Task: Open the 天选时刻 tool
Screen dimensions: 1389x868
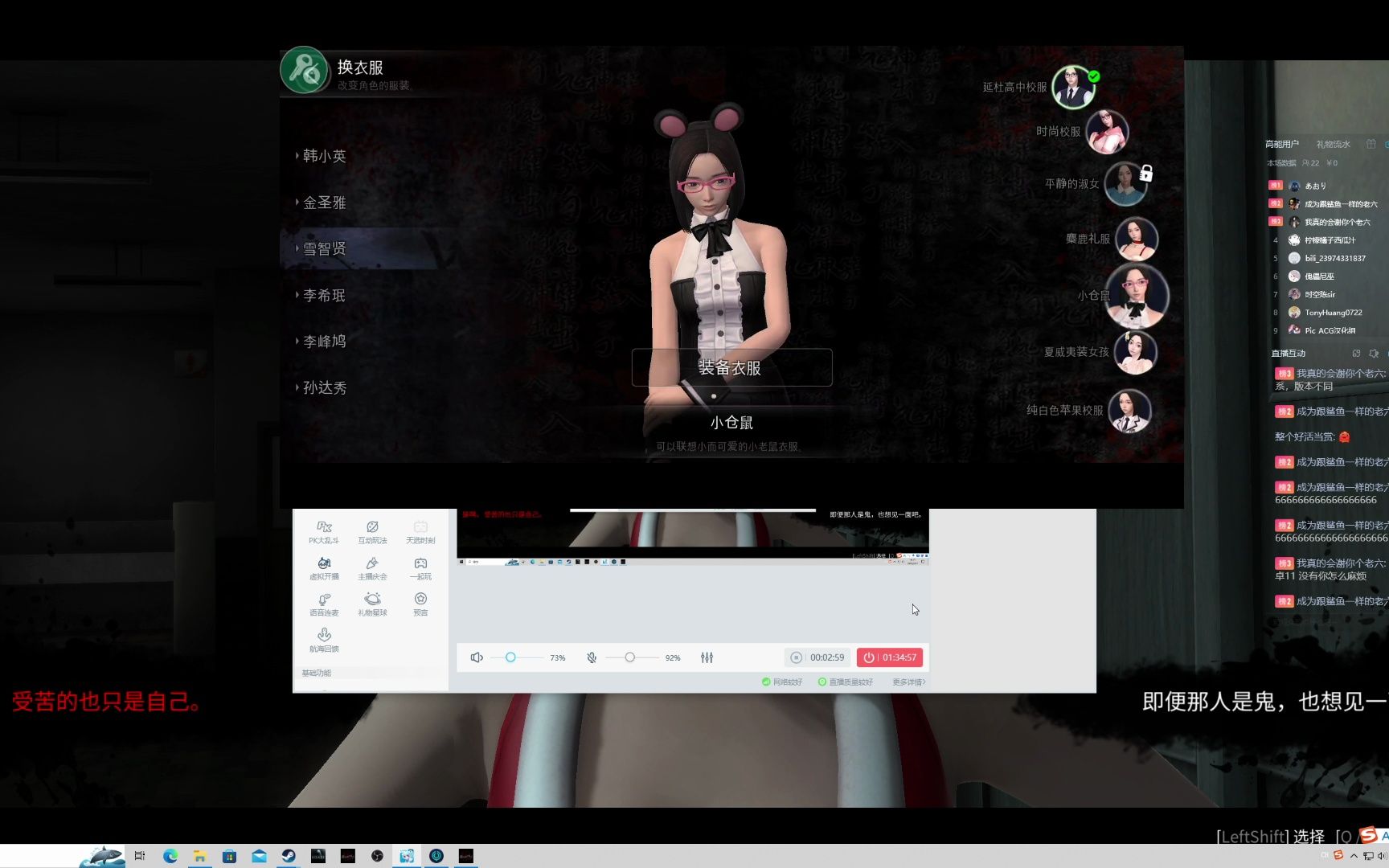Action: (x=420, y=532)
